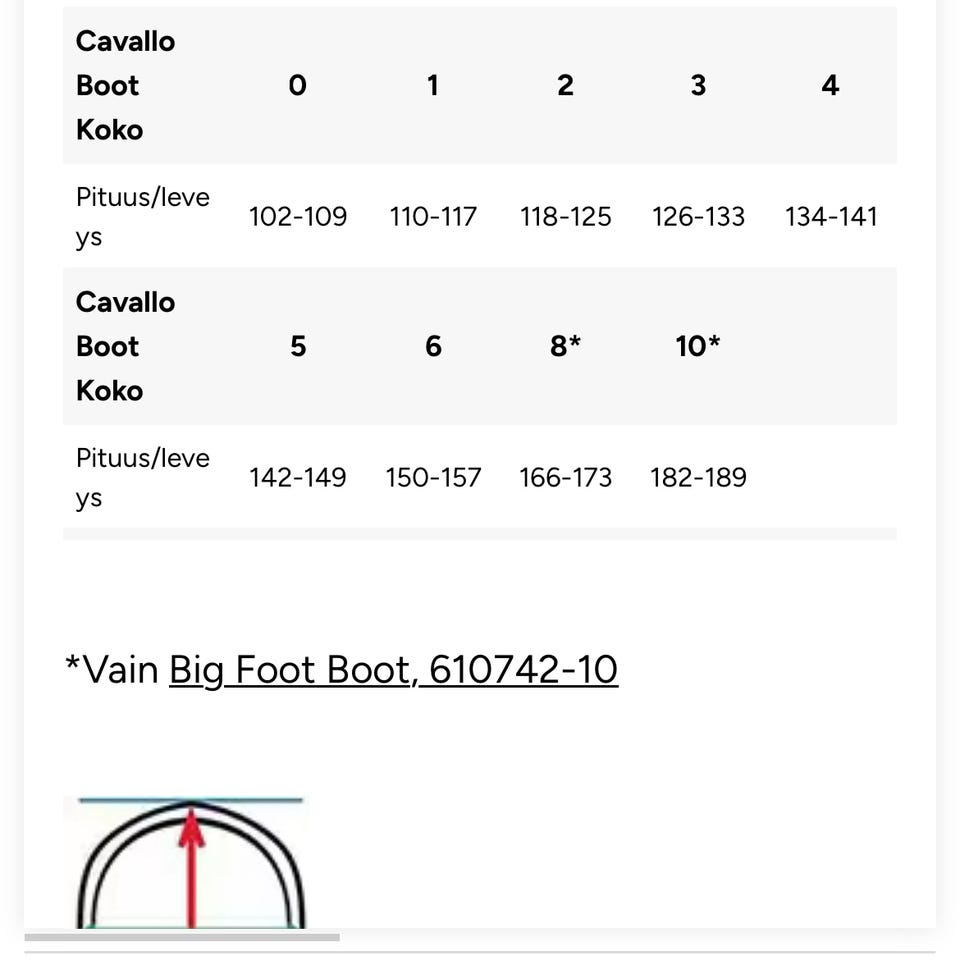Select the 8* size header
The image size is (960, 974).
tap(565, 347)
